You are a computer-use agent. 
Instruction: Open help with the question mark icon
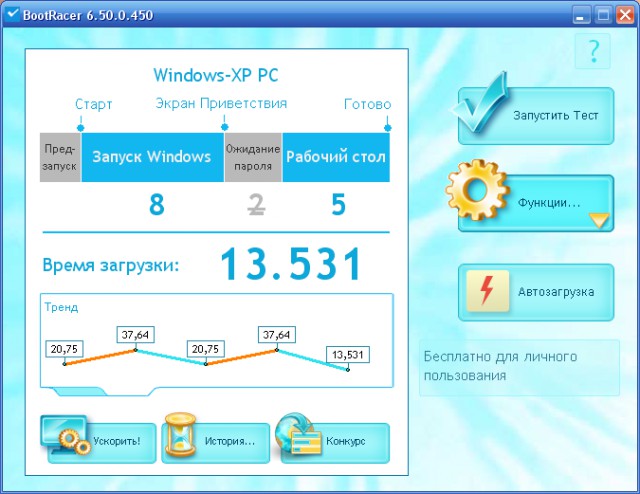(x=593, y=51)
